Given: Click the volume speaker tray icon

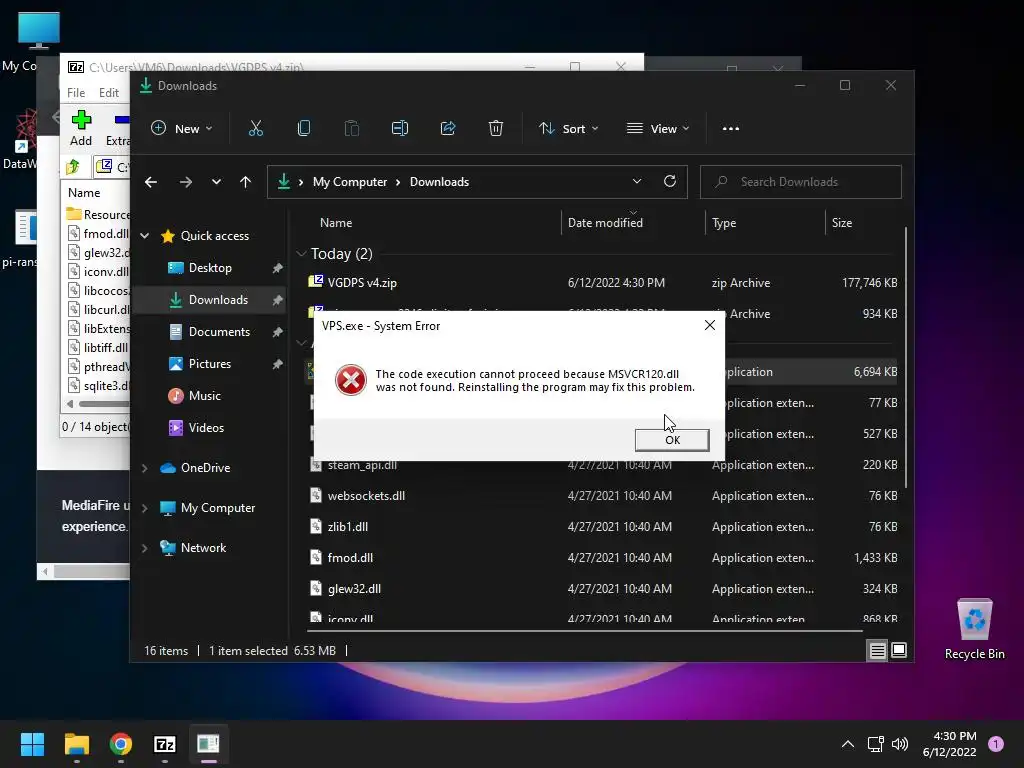Looking at the screenshot, I should pyautogui.click(x=900, y=744).
